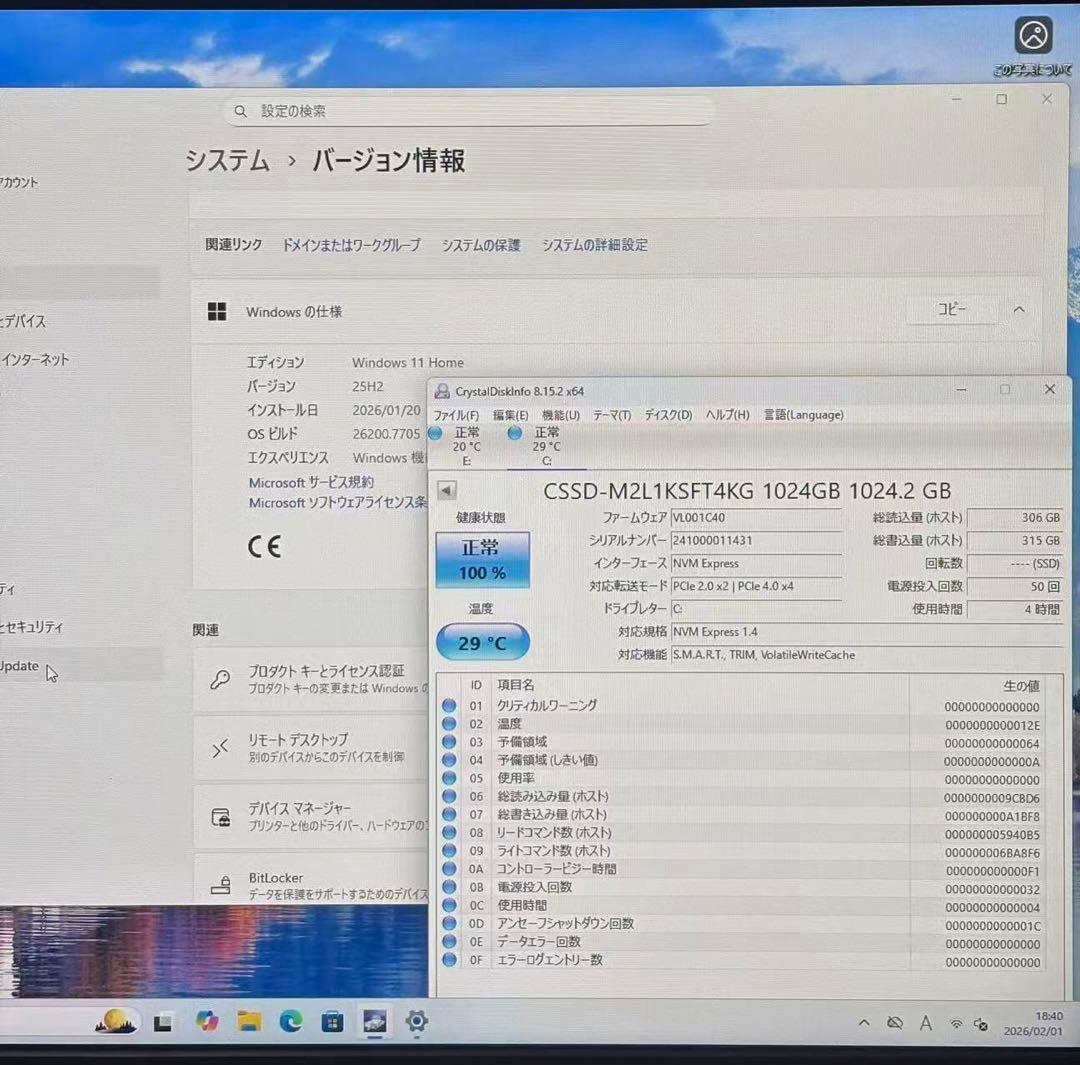Open Task View from the taskbar

coord(163,1022)
